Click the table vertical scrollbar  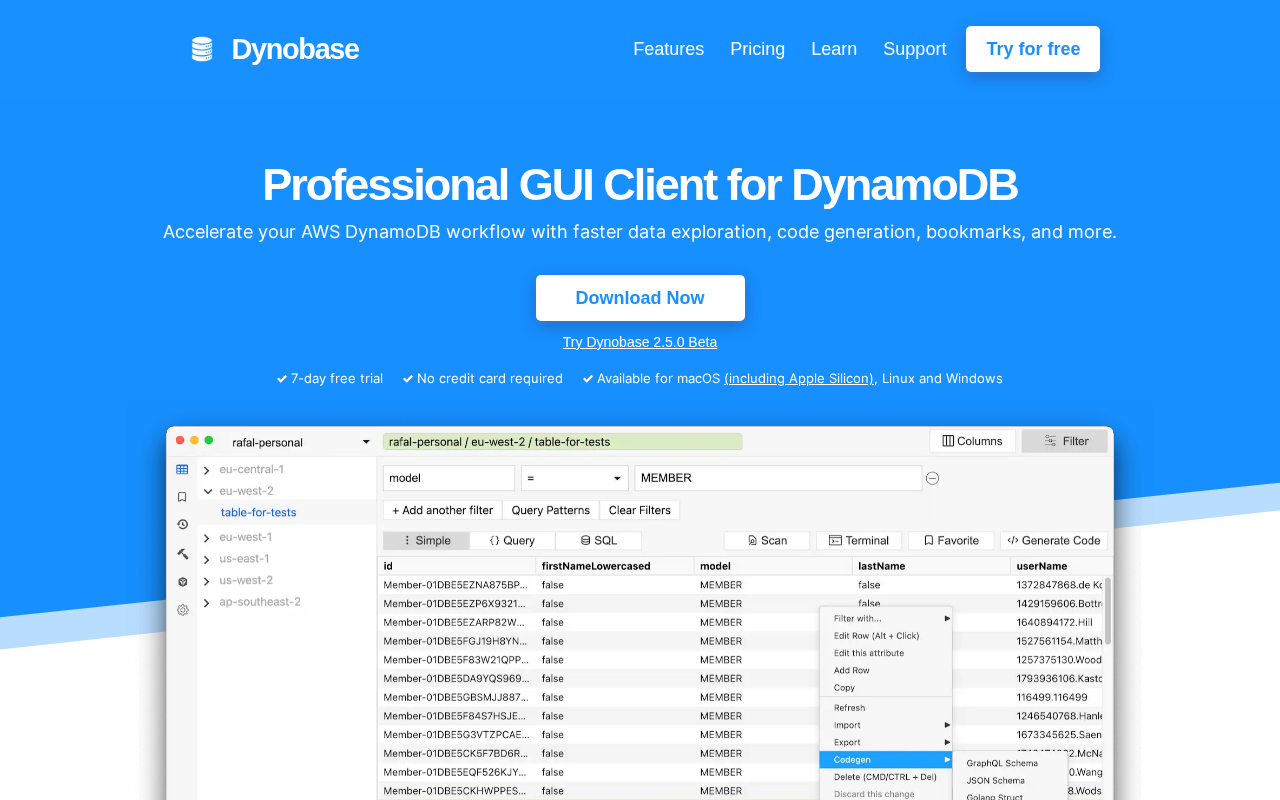1107,610
